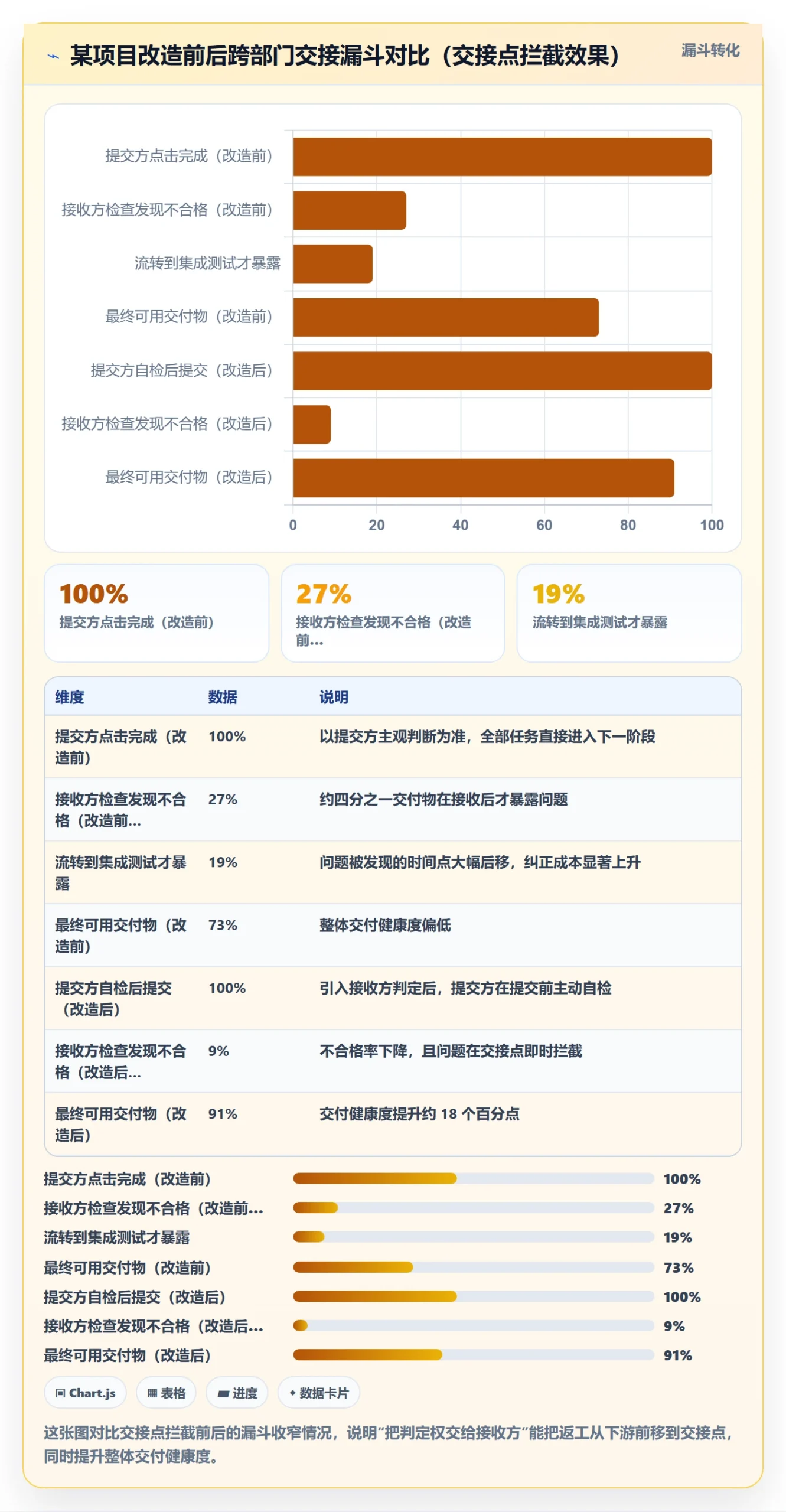The height and width of the screenshot is (1512, 786).
Task: Click the 进度 tag chip
Action: click(237, 1393)
